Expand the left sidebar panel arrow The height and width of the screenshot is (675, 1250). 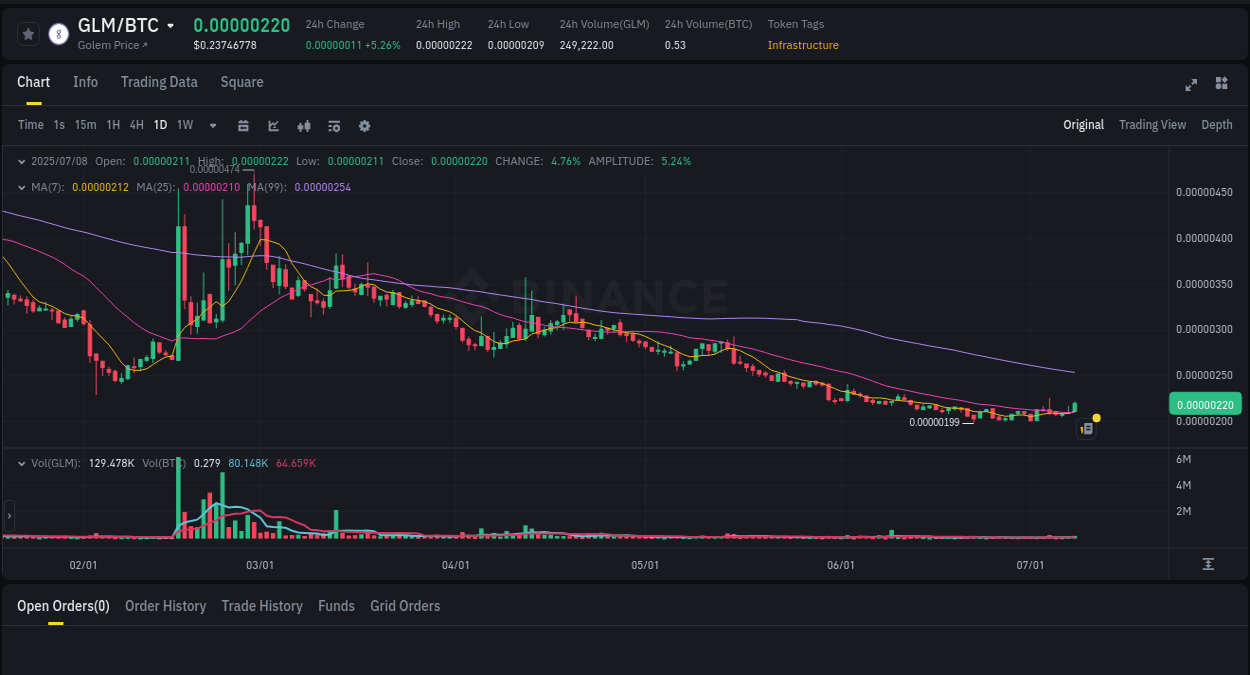coord(8,515)
